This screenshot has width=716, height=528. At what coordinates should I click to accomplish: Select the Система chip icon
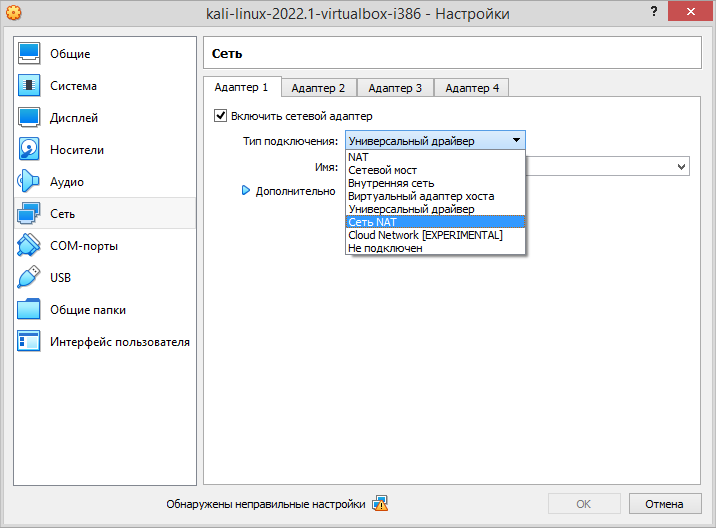[x=29, y=85]
